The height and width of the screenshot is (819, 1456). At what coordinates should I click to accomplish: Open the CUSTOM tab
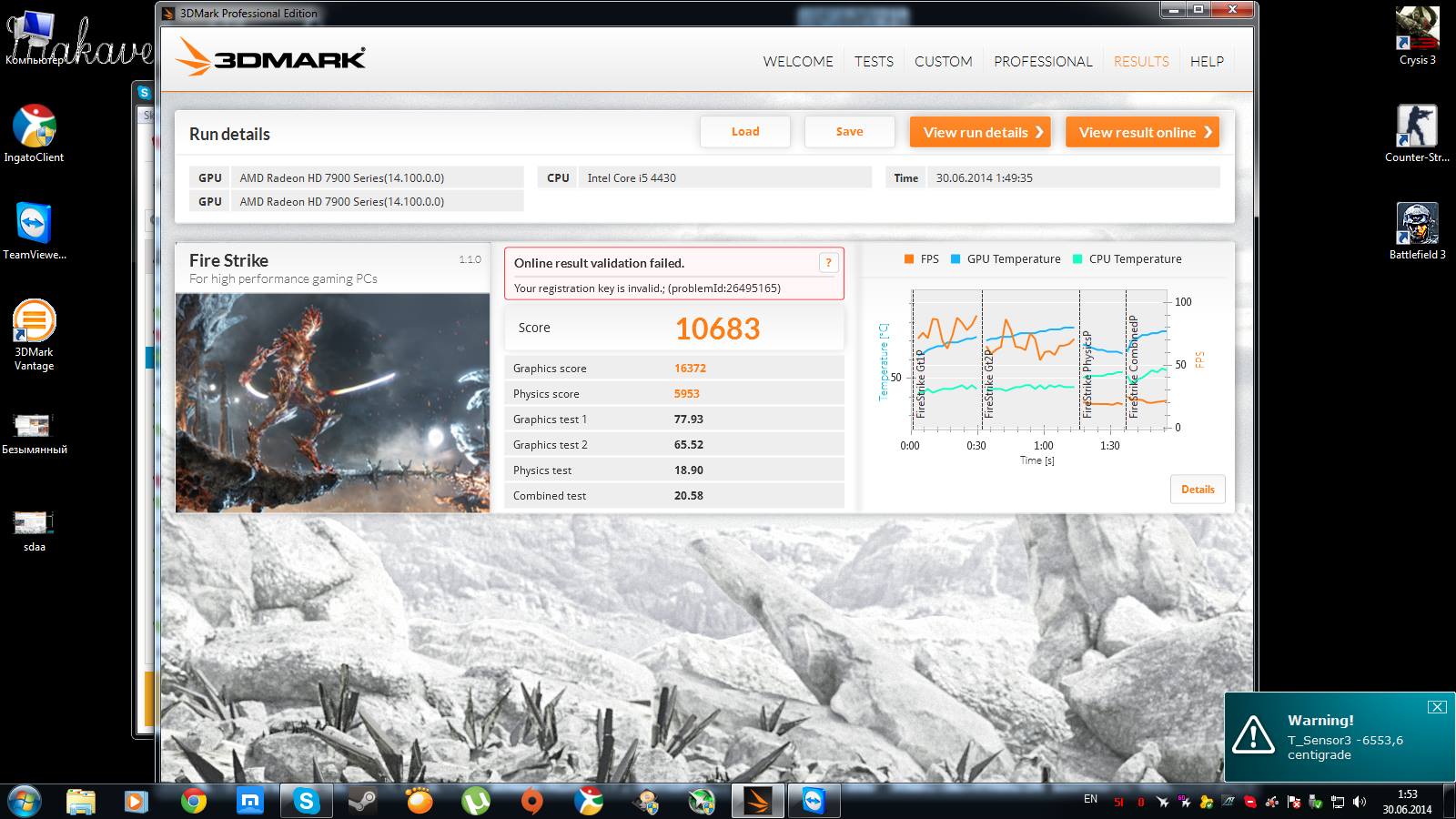point(944,61)
